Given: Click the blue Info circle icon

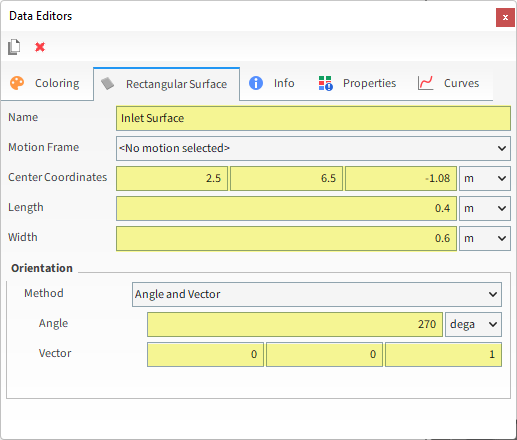Looking at the screenshot, I should click(x=256, y=83).
